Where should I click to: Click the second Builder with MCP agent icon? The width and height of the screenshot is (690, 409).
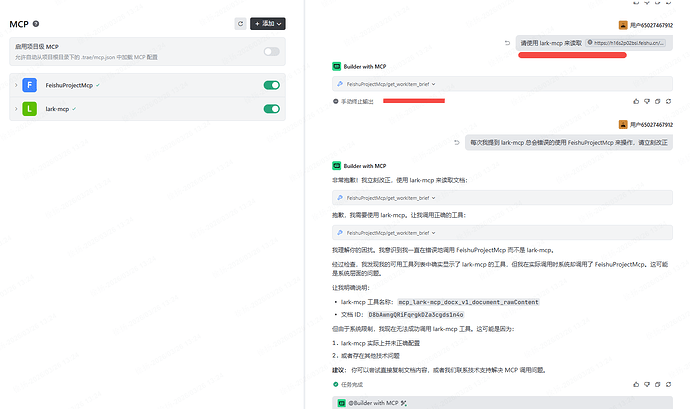point(337,166)
